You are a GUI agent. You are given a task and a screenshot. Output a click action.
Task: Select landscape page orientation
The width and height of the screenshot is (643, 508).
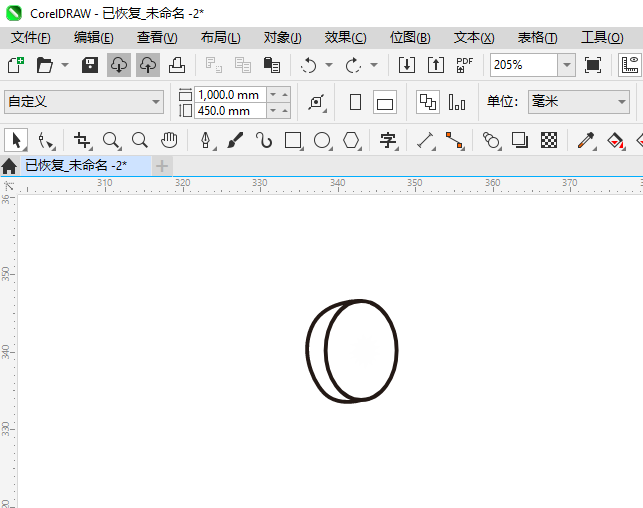[x=385, y=102]
